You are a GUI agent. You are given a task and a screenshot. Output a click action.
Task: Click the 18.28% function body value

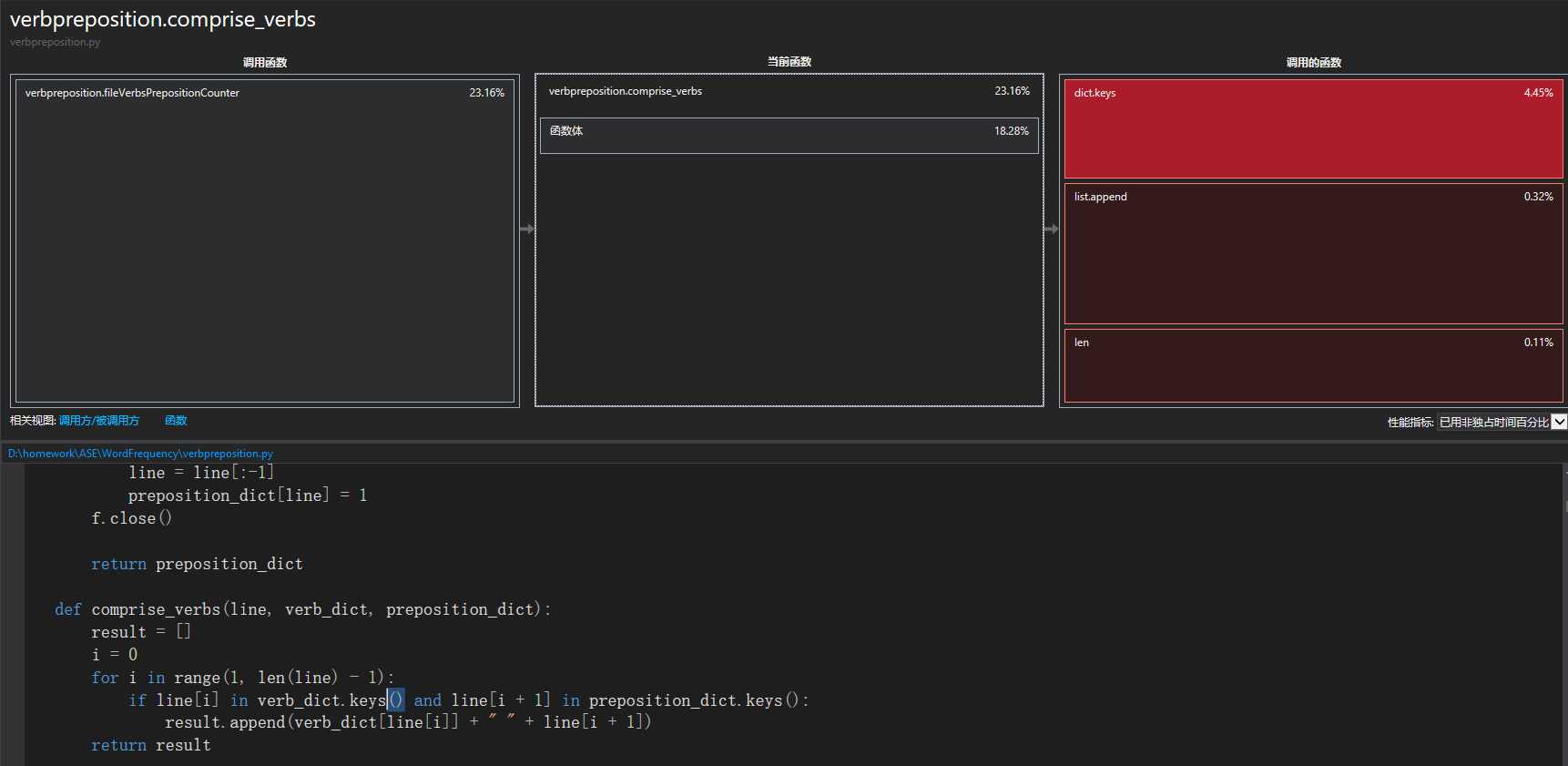(x=1011, y=131)
